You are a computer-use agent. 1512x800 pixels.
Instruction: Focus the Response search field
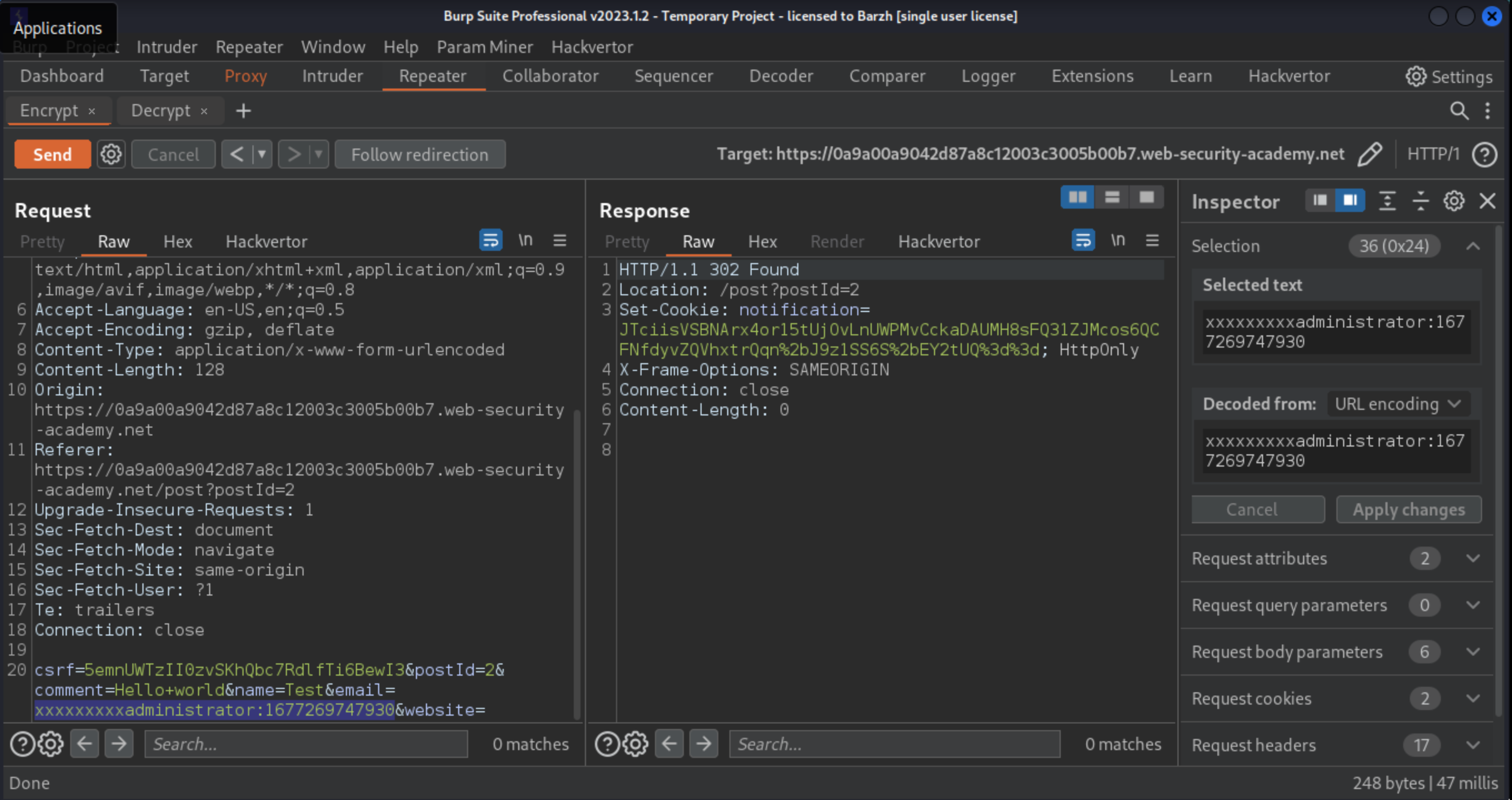895,744
